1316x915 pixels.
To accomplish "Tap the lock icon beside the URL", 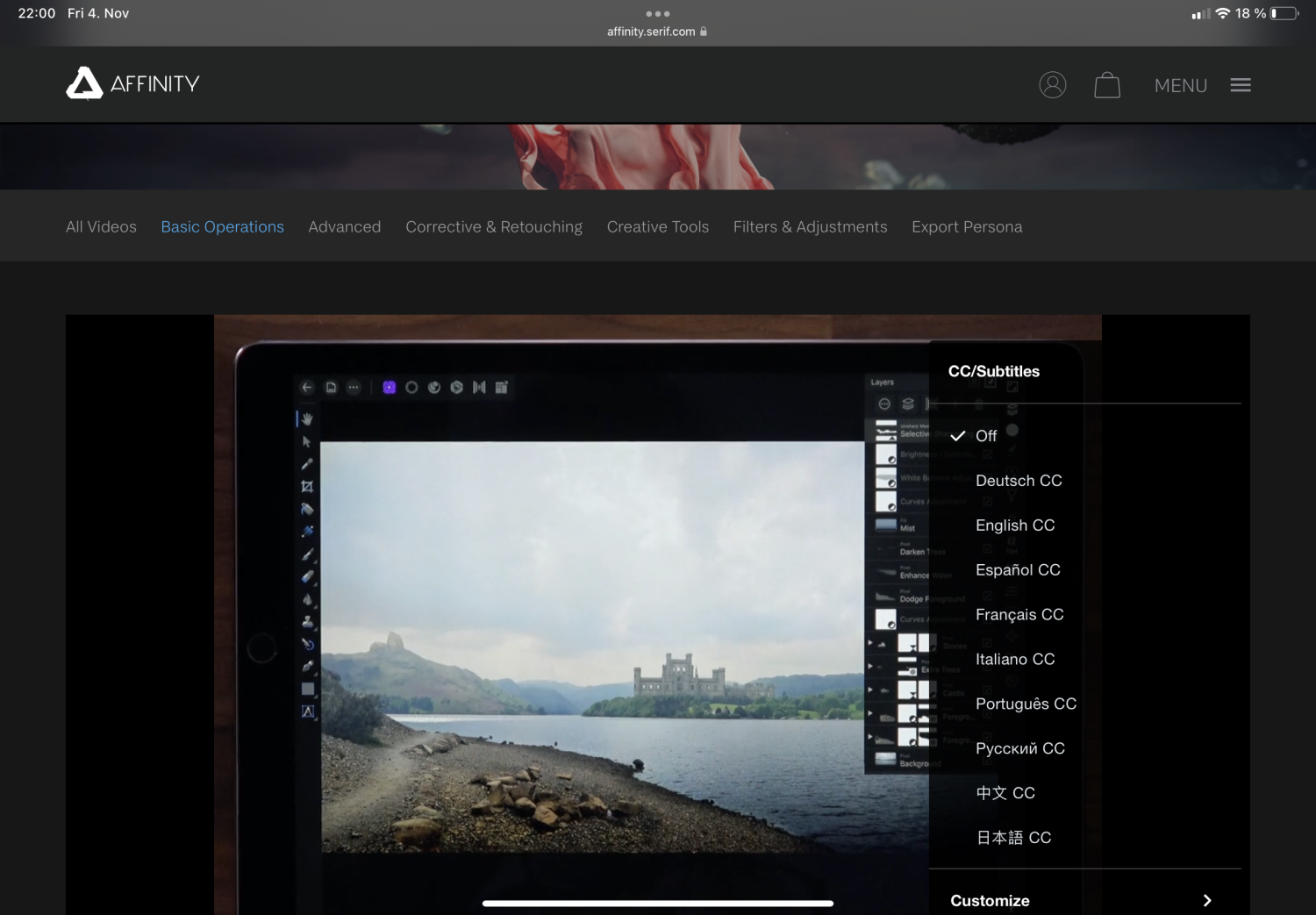I will click(704, 32).
